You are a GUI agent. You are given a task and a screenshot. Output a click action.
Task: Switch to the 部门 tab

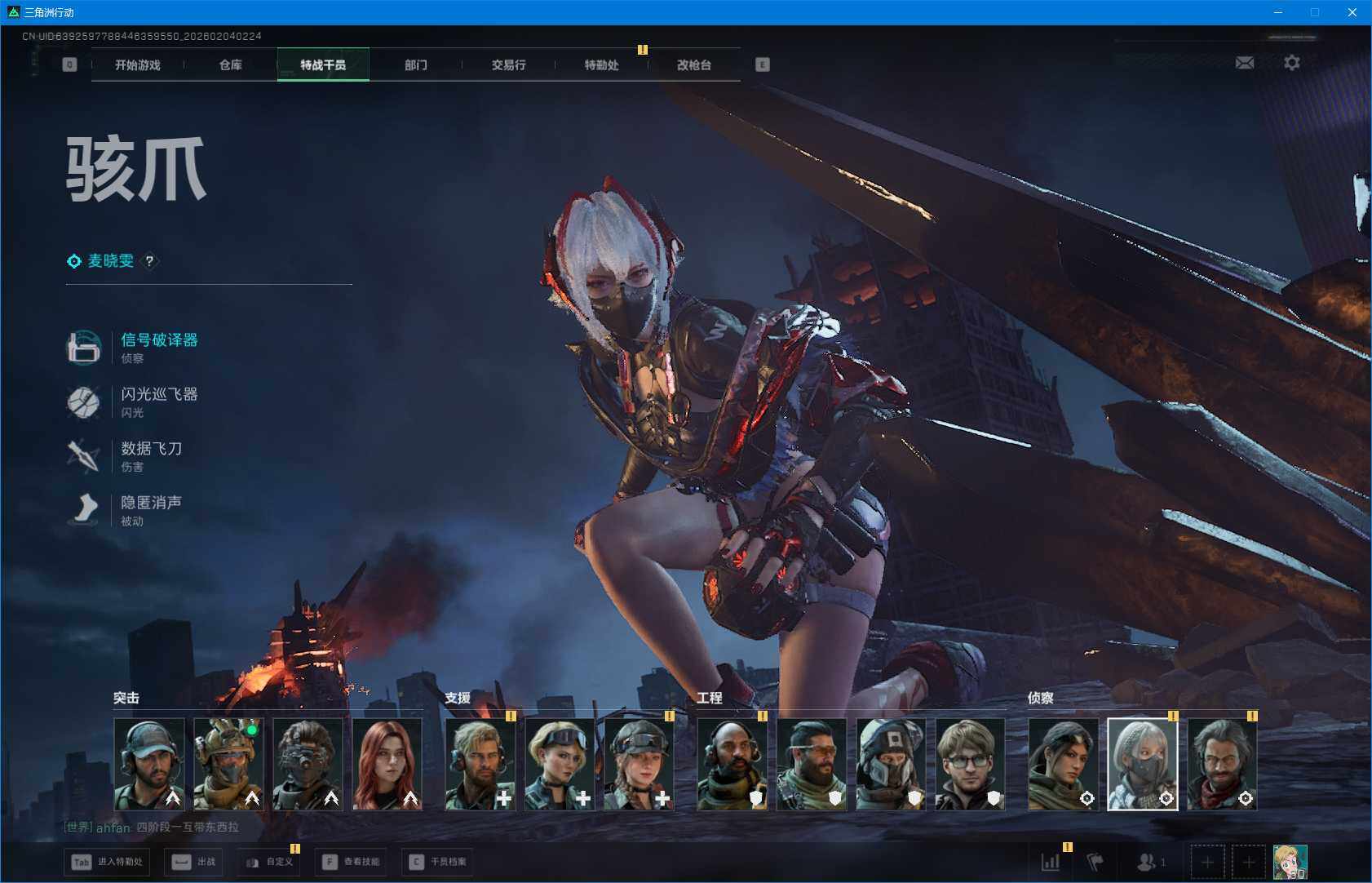click(x=416, y=64)
